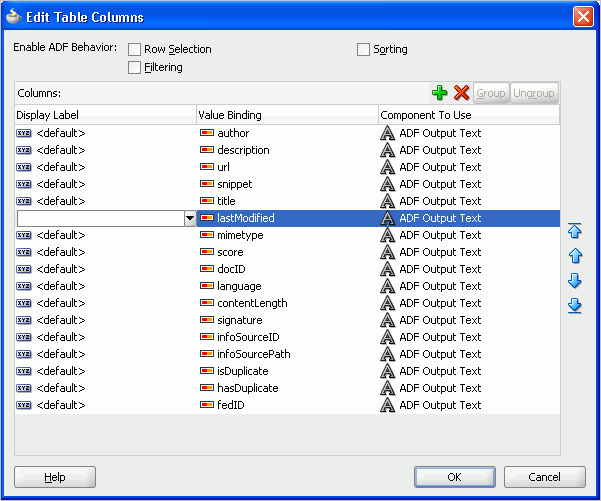Viewport: 601px width, 501px height.
Task: Confirm with the OK button
Action: [x=455, y=477]
